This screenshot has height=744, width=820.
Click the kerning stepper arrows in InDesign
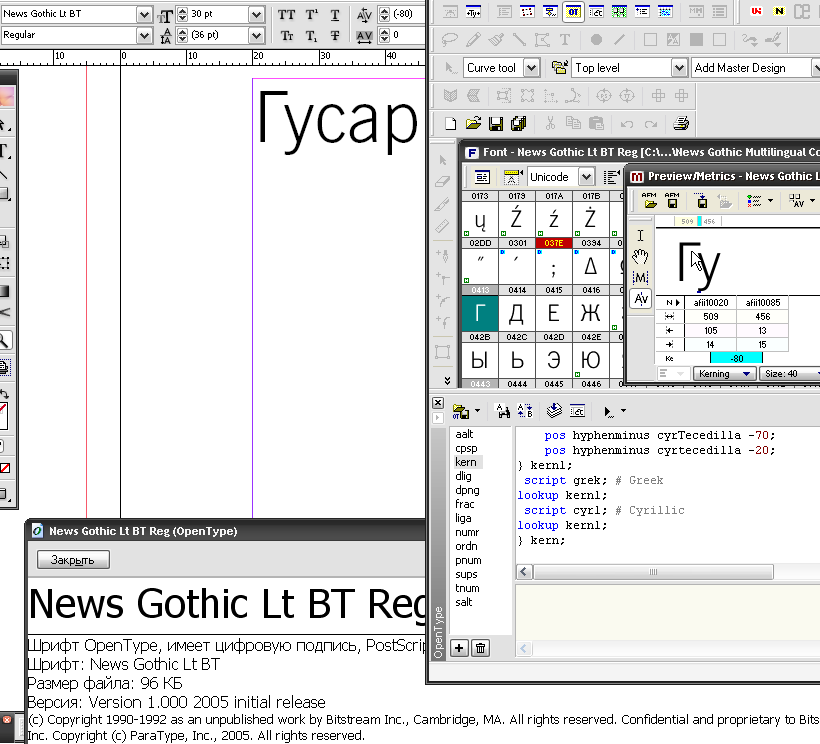point(384,14)
